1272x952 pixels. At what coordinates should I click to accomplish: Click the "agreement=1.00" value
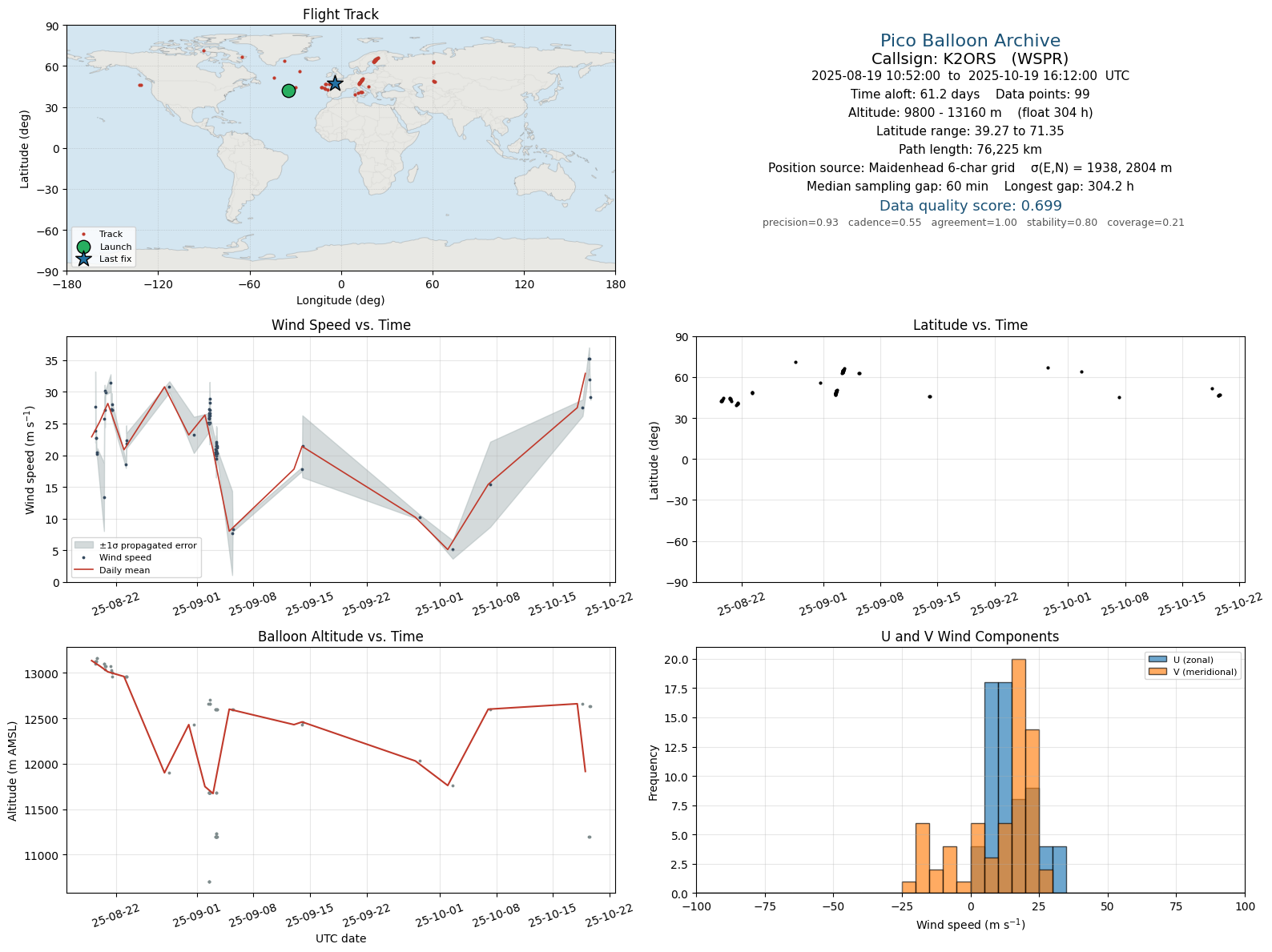pyautogui.click(x=974, y=223)
